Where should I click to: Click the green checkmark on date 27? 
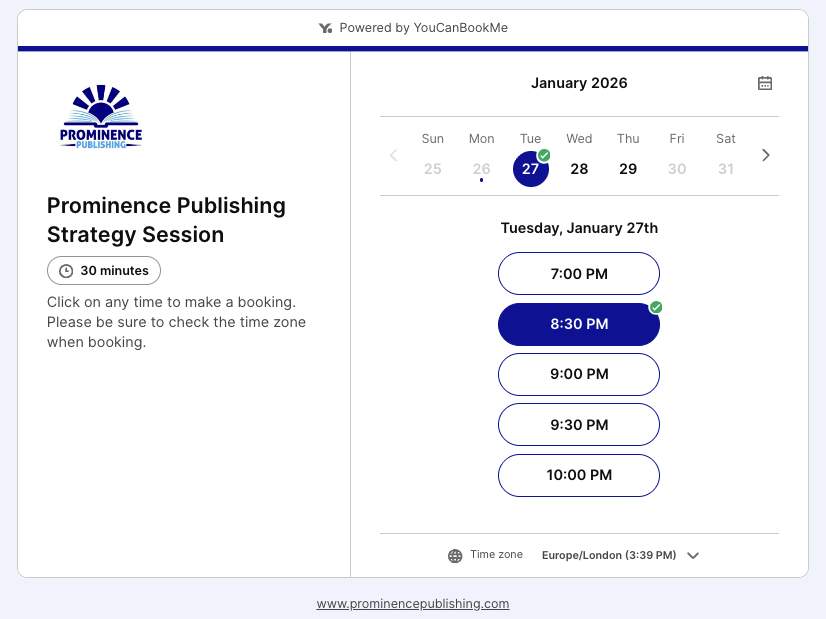pyautogui.click(x=545, y=154)
